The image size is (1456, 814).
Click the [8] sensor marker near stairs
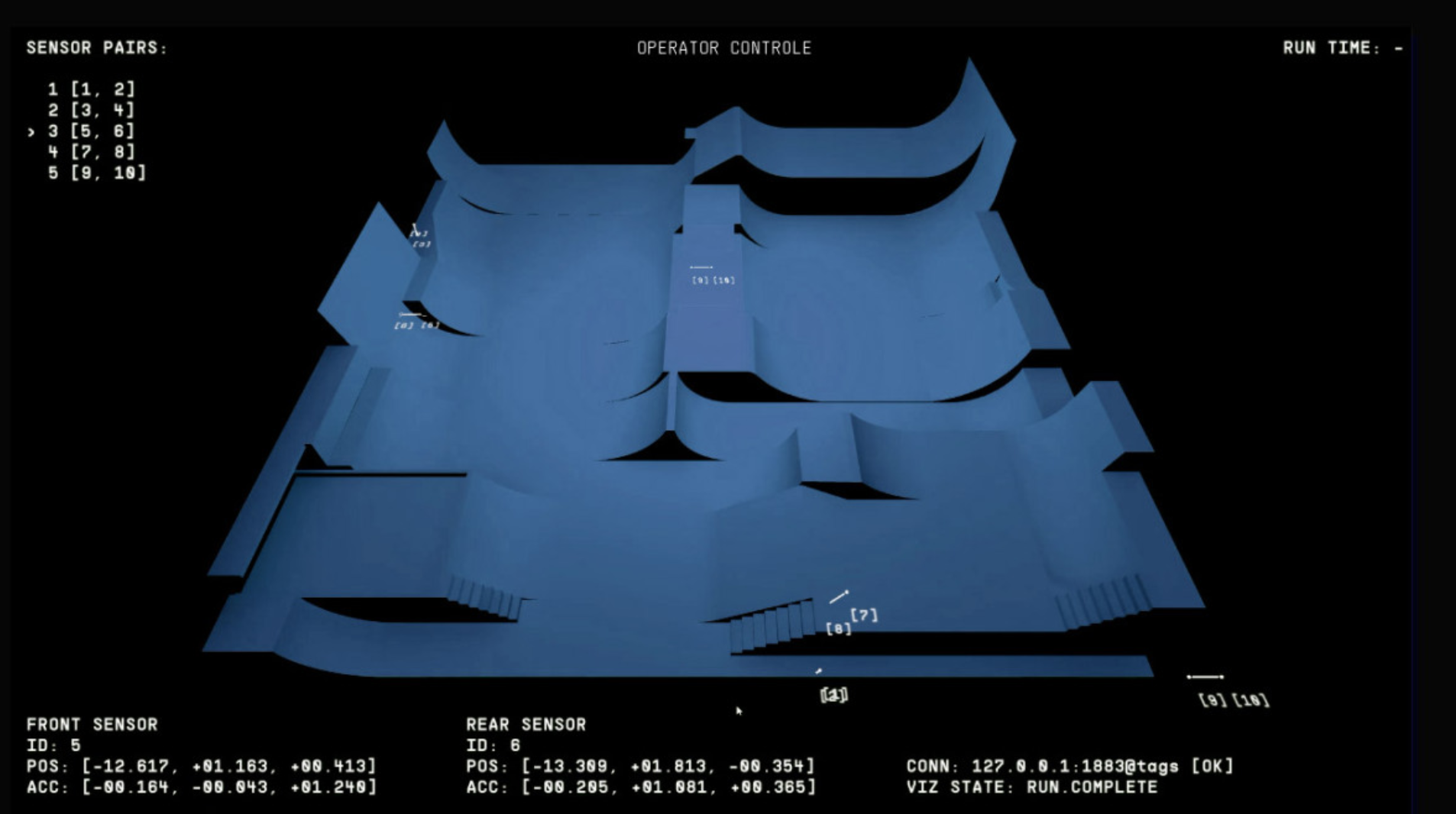tap(838, 629)
